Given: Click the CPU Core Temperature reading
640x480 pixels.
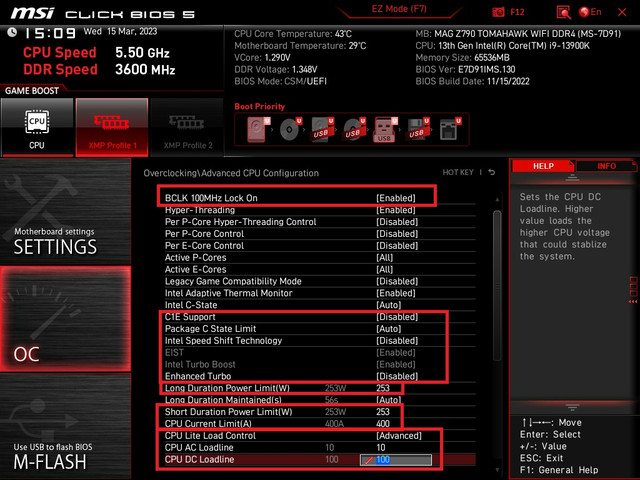Looking at the screenshot, I should pos(293,34).
